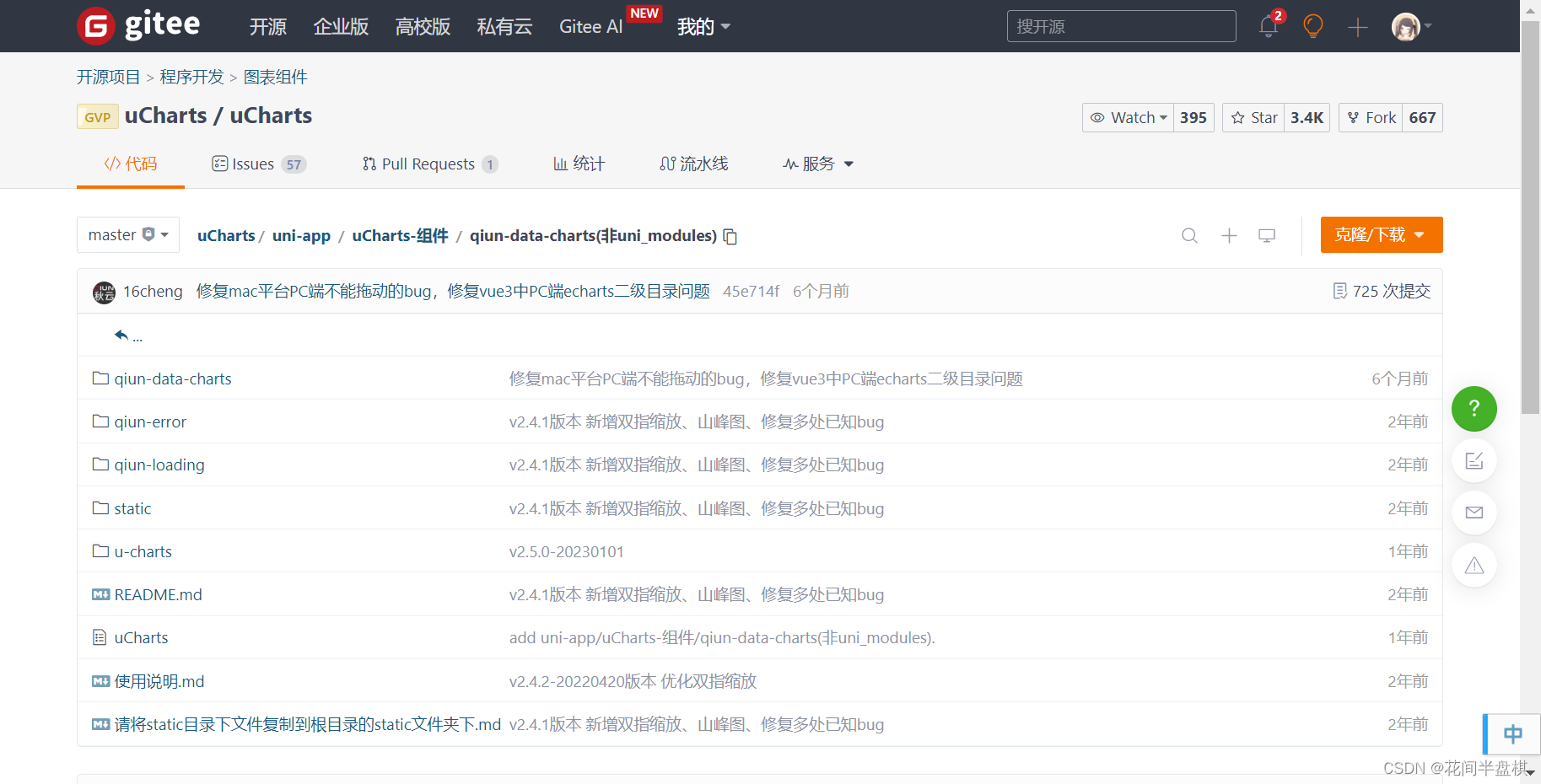This screenshot has width=1541, height=784.
Task: Click the 中 input method indicator
Action: pos(1512,734)
